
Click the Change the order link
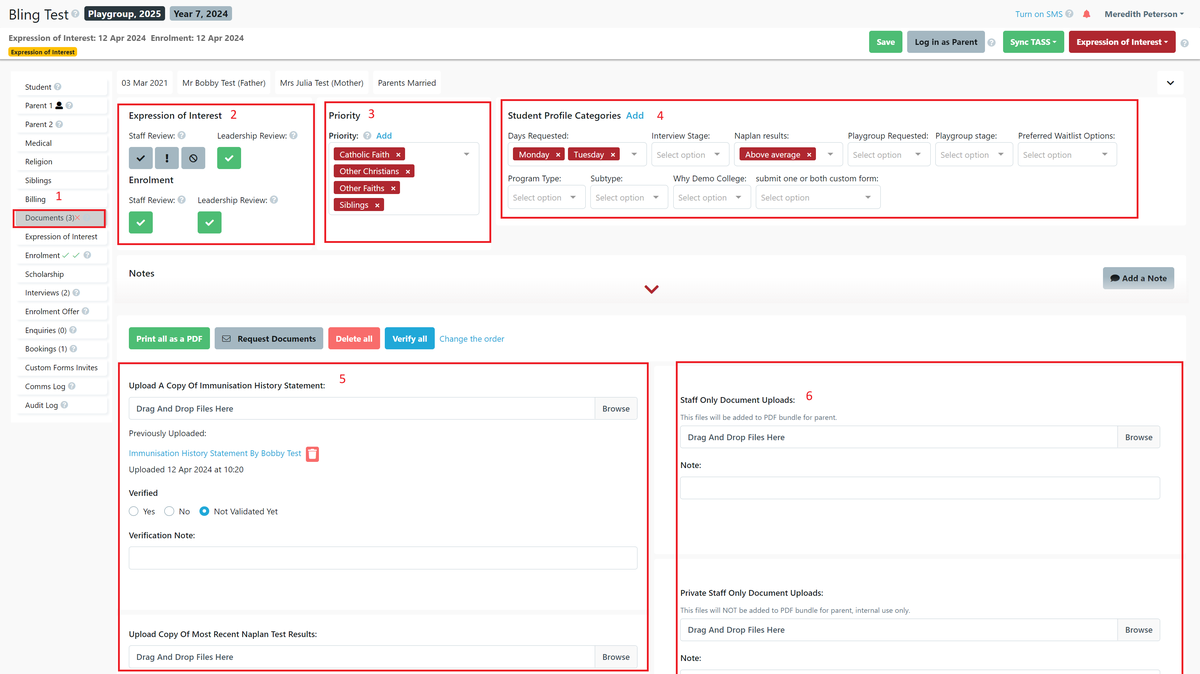pyautogui.click(x=473, y=338)
